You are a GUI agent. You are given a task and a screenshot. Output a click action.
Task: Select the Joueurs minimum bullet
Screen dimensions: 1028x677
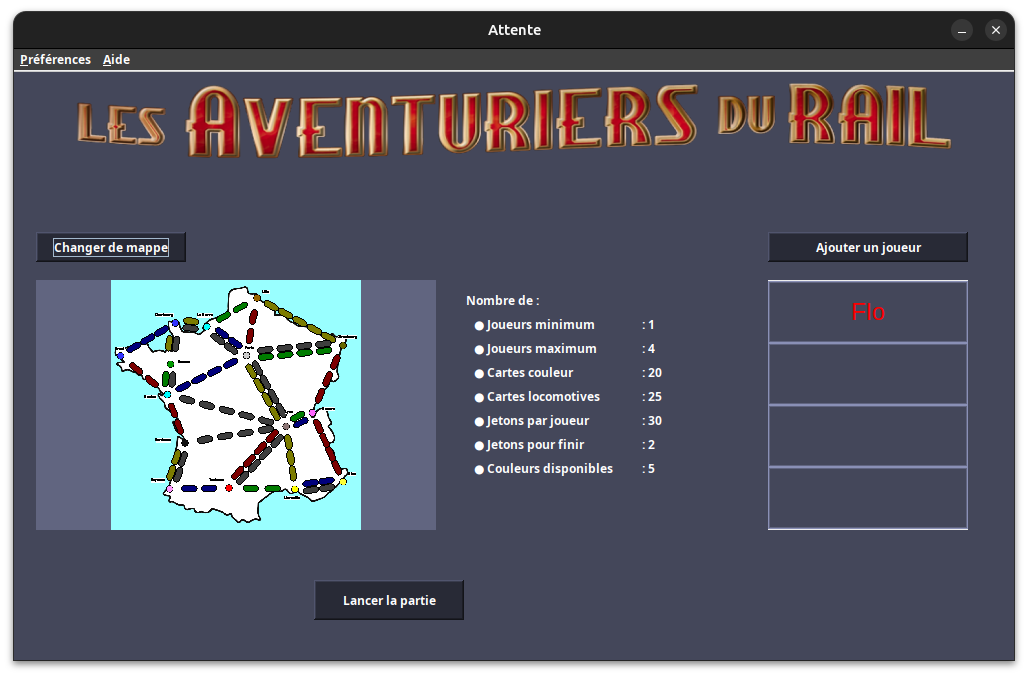click(479, 326)
